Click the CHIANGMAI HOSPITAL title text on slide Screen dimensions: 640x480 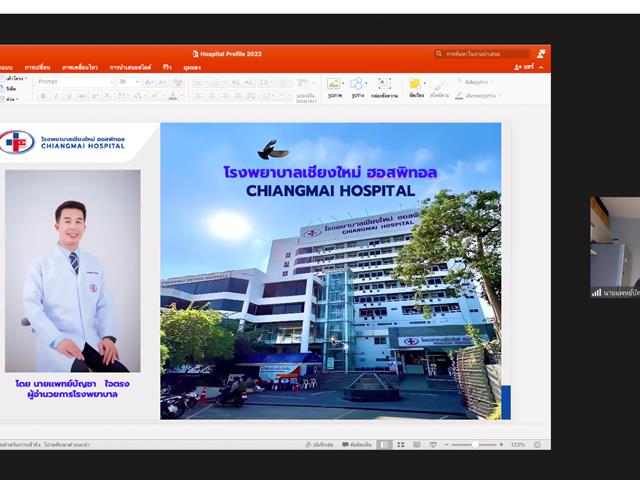click(x=331, y=191)
